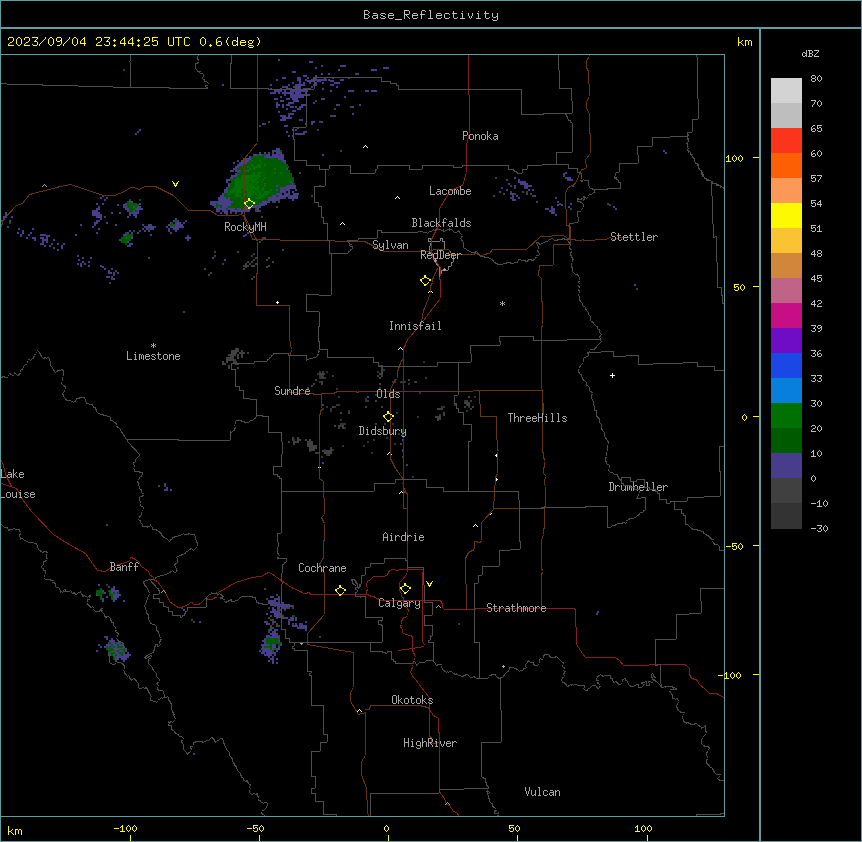This screenshot has width=862, height=842.
Task: Click the Lacombe city label
Action: pyautogui.click(x=450, y=191)
